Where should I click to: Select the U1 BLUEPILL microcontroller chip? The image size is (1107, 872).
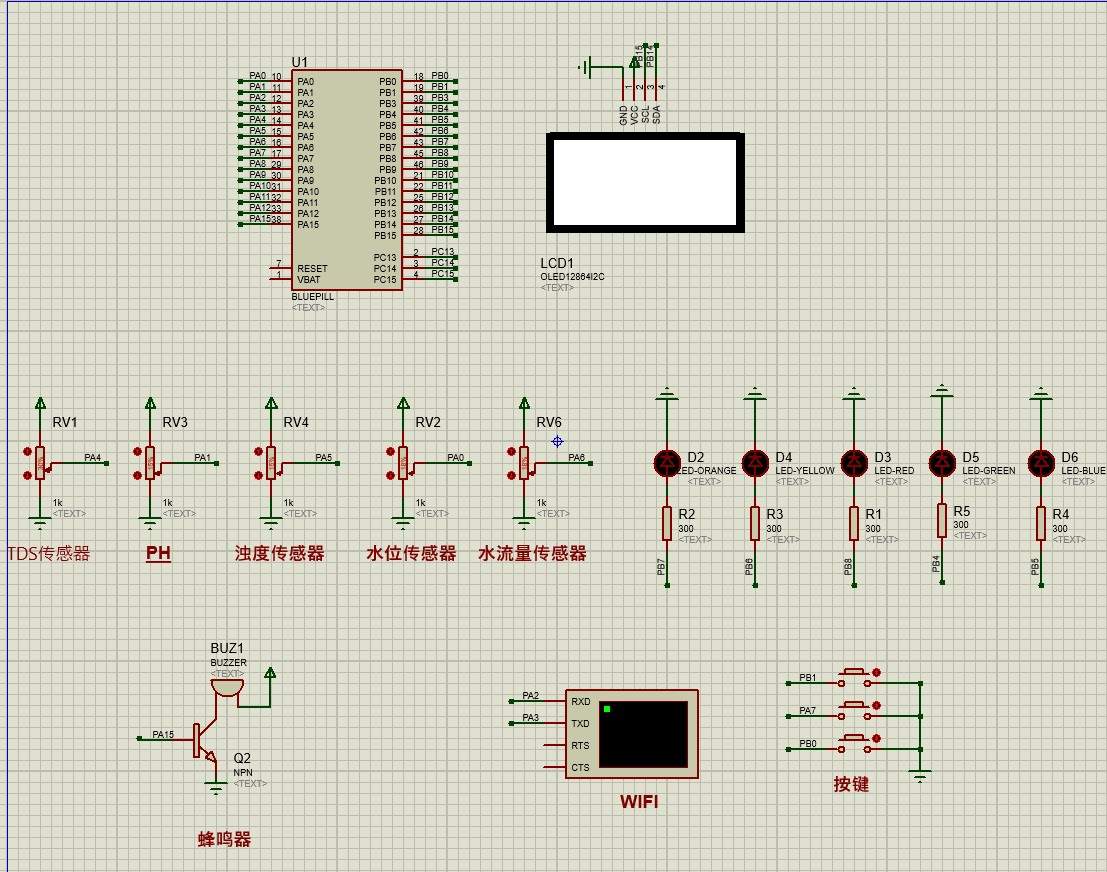tap(347, 179)
